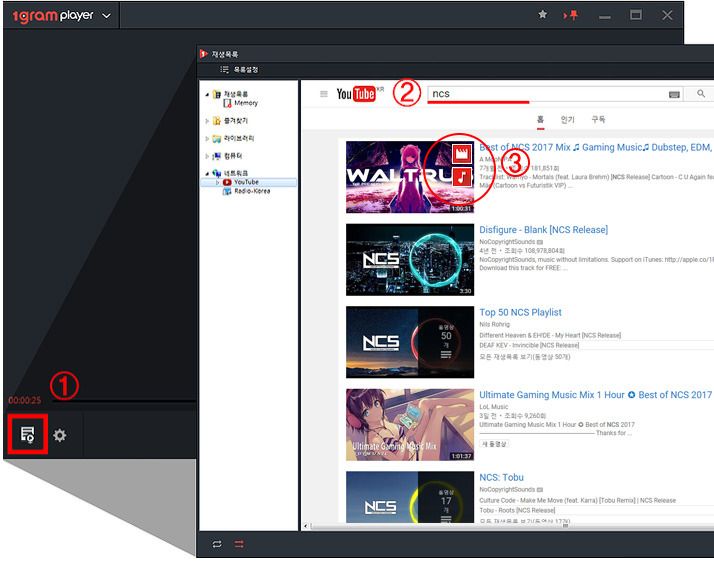Screen dimensions: 714x561
Task: Switch to the 인기 tab
Action: pyautogui.click(x=567, y=120)
